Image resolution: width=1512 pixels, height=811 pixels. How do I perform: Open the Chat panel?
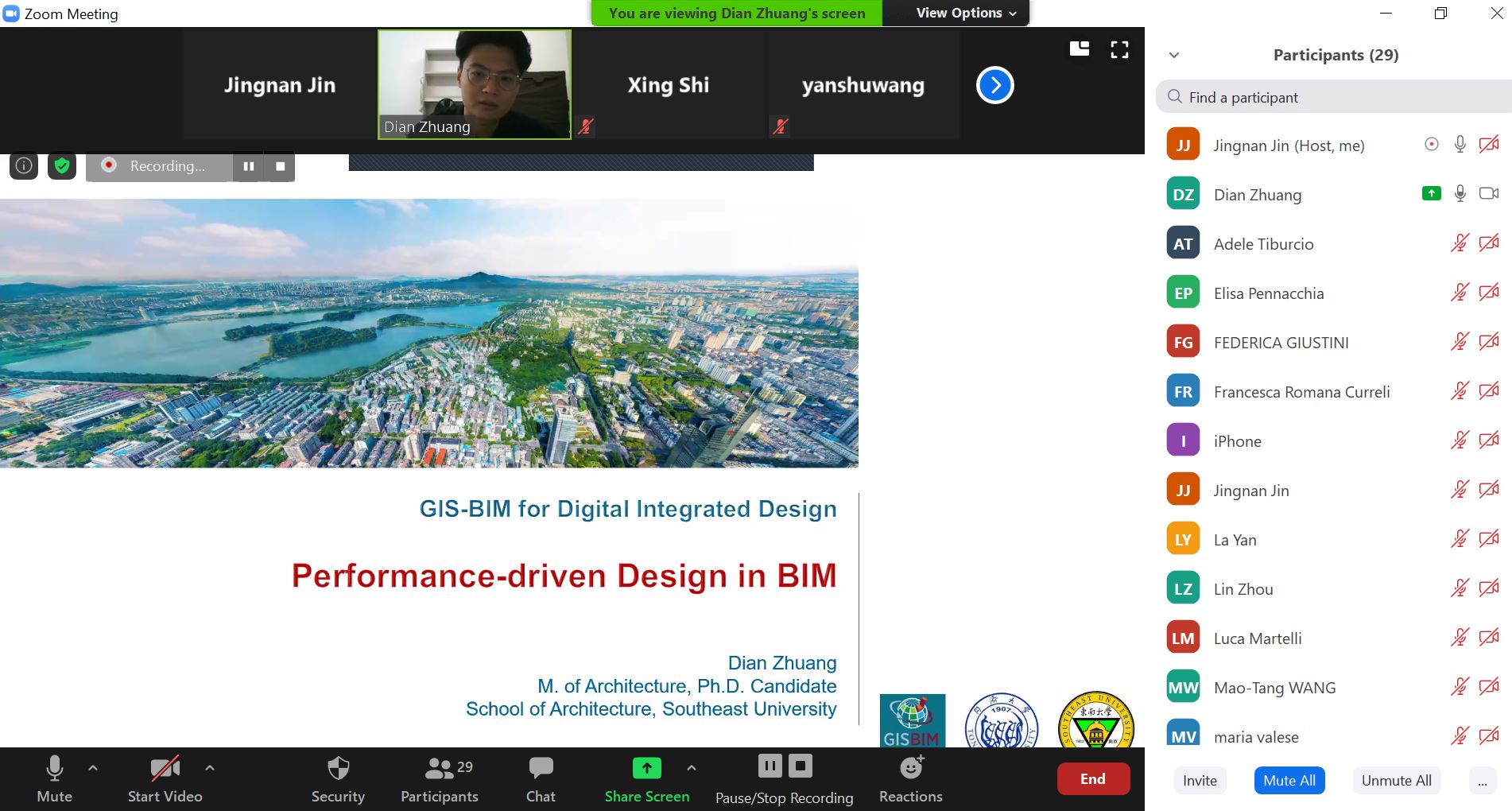541,769
